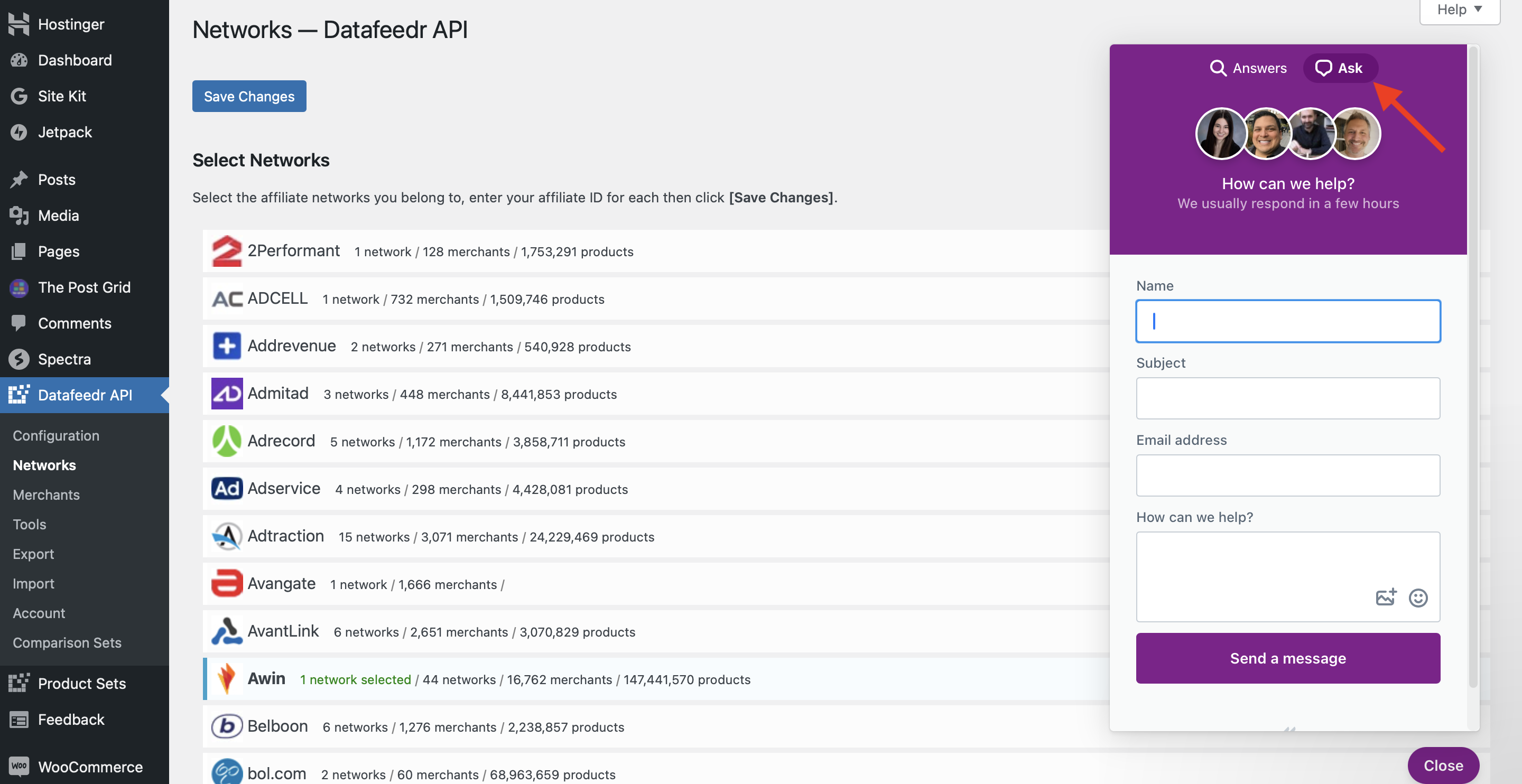Attach an image in help message box

click(1386, 598)
